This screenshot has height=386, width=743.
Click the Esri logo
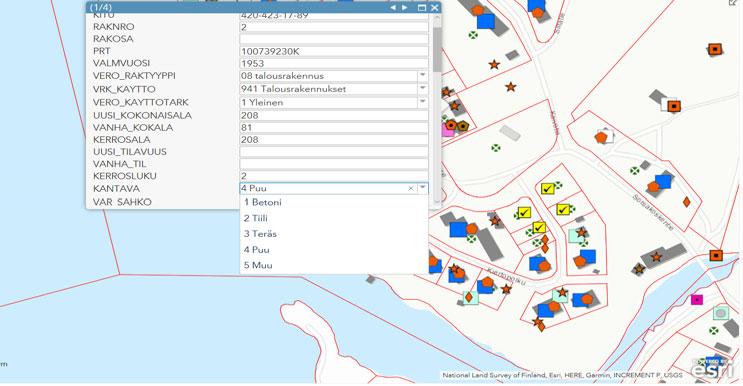pyautogui.click(x=712, y=368)
